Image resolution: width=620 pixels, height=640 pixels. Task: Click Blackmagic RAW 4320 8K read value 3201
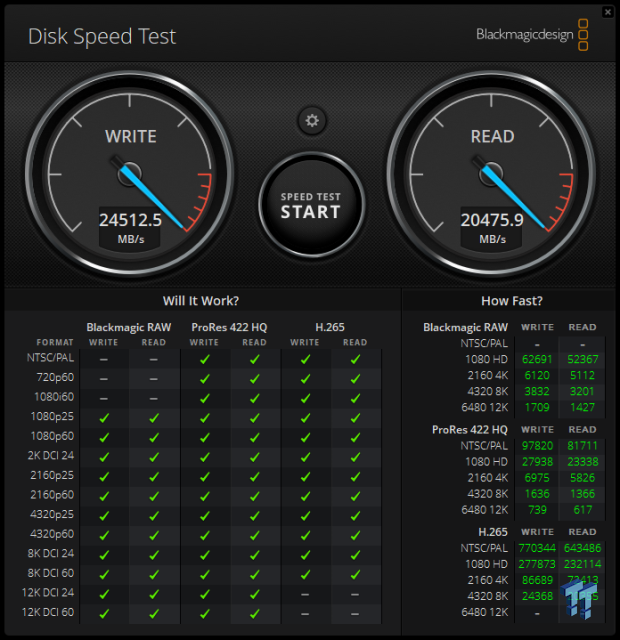pyautogui.click(x=582, y=391)
